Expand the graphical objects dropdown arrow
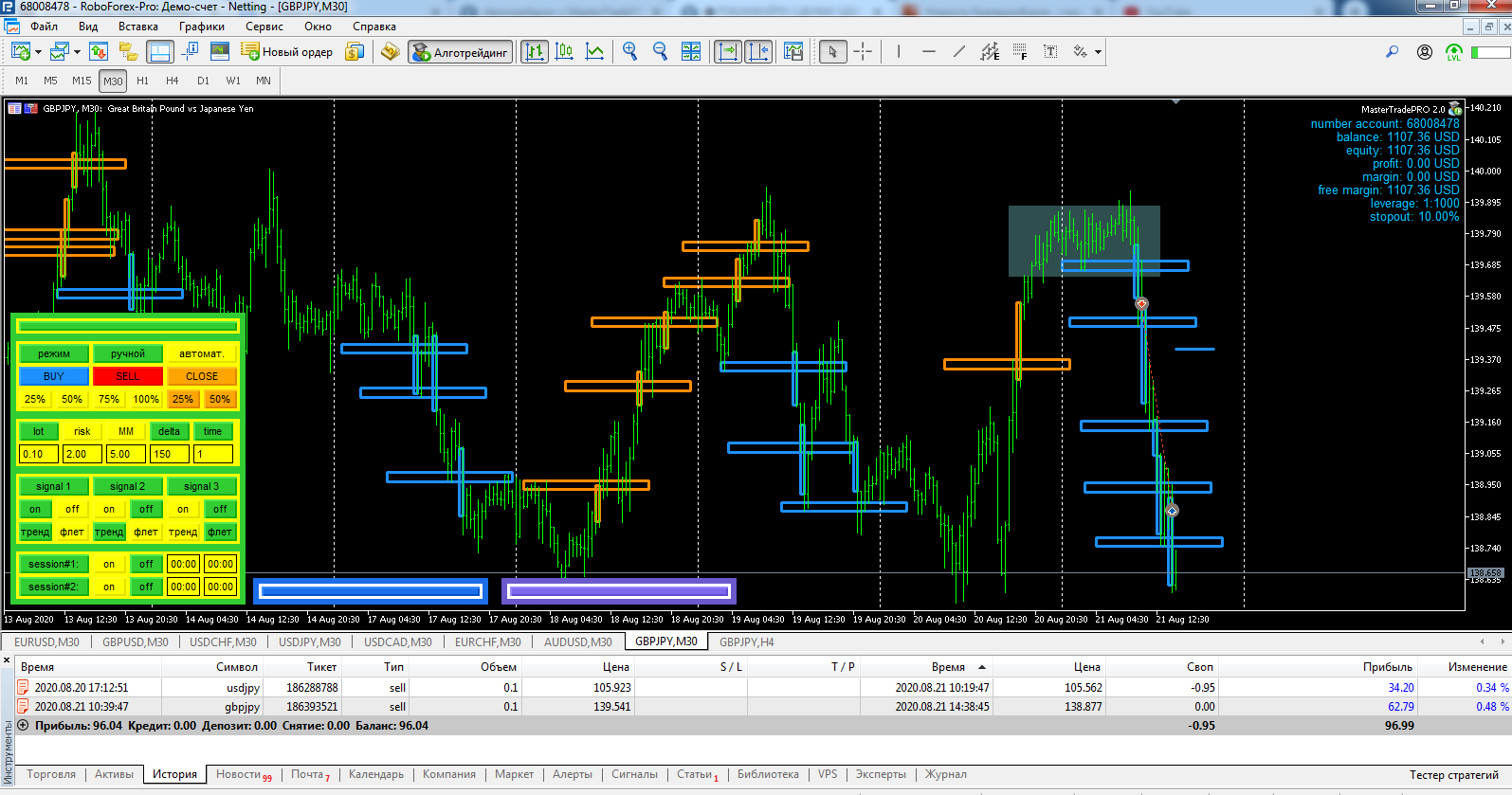Image resolution: width=1512 pixels, height=795 pixels. tap(1098, 53)
